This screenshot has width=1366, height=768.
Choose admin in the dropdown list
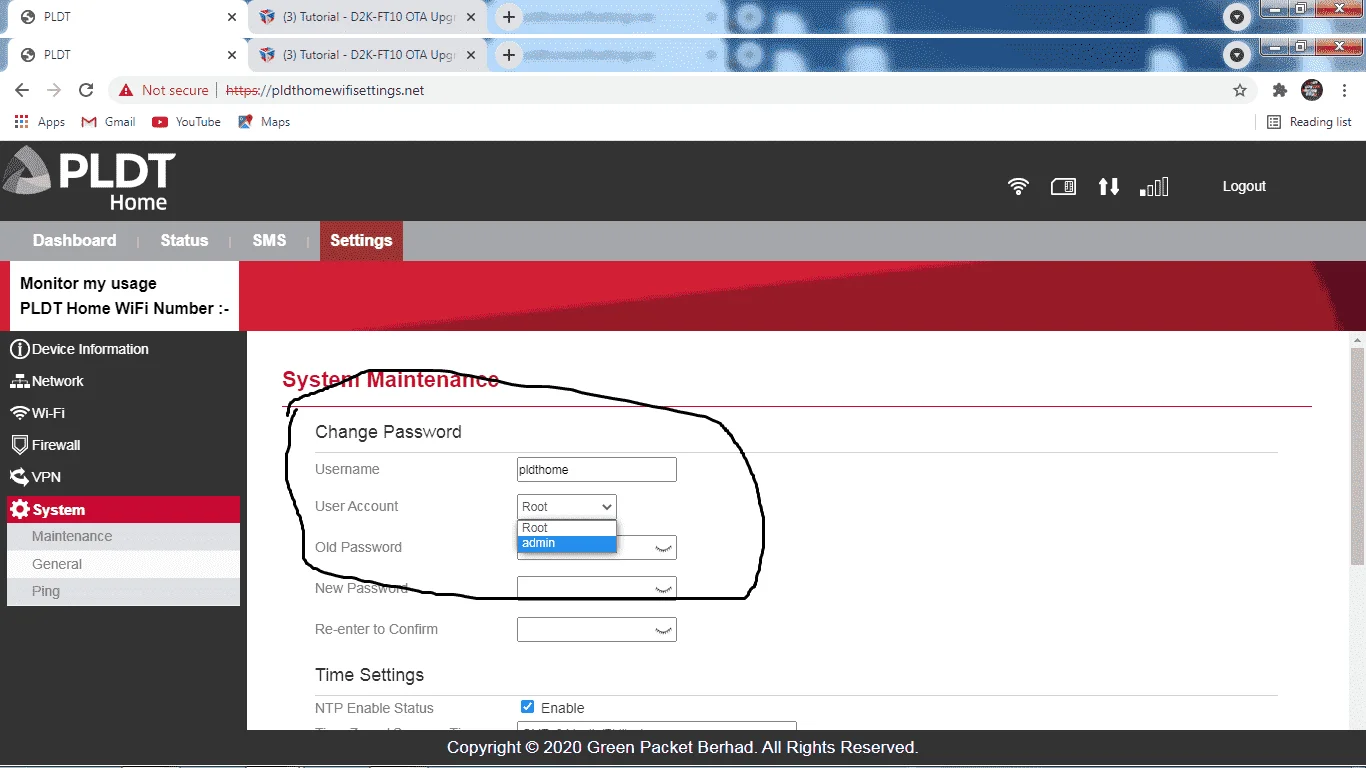click(567, 543)
